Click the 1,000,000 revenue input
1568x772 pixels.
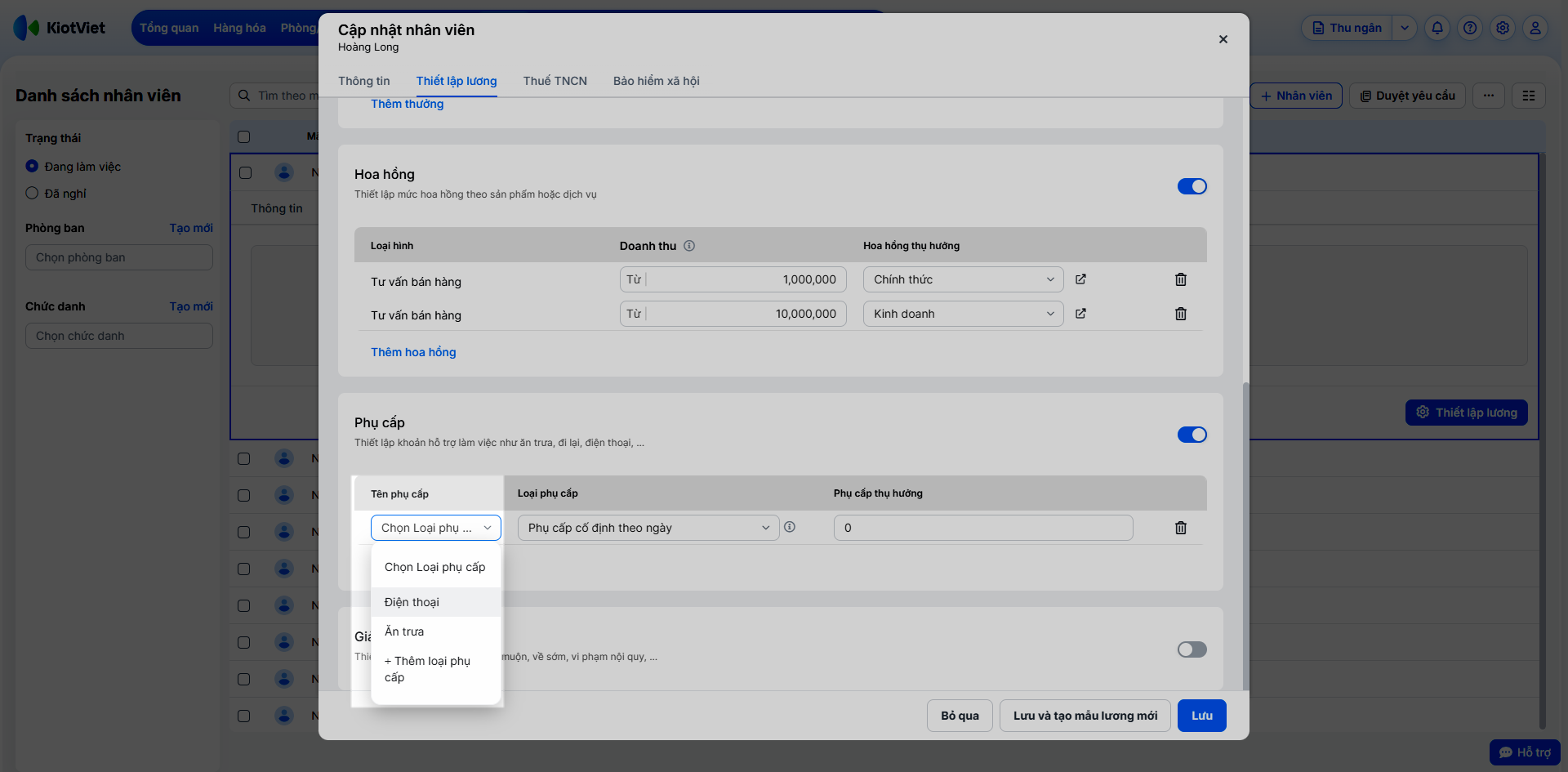(x=733, y=279)
